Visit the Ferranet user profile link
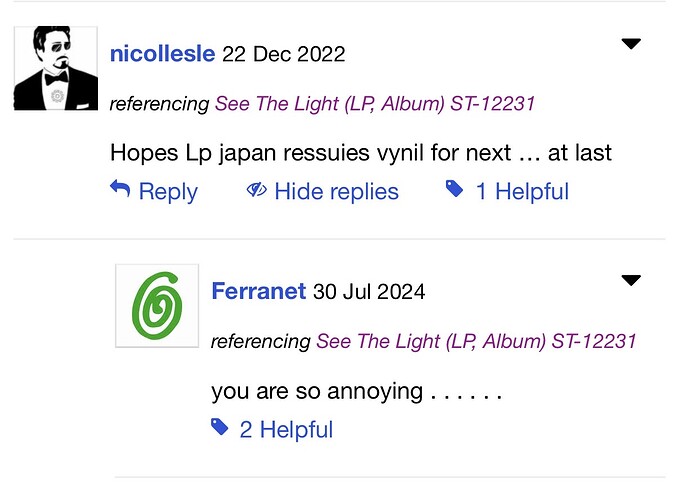This screenshot has width=679, height=500. pyautogui.click(x=259, y=291)
